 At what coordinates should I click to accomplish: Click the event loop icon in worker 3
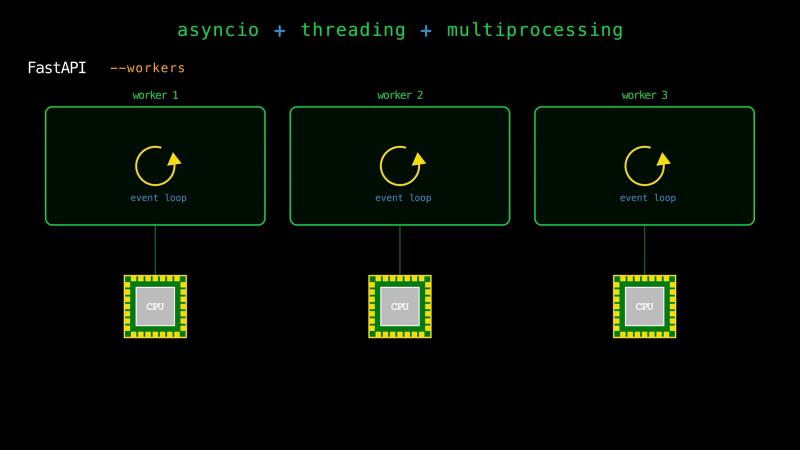point(647,166)
